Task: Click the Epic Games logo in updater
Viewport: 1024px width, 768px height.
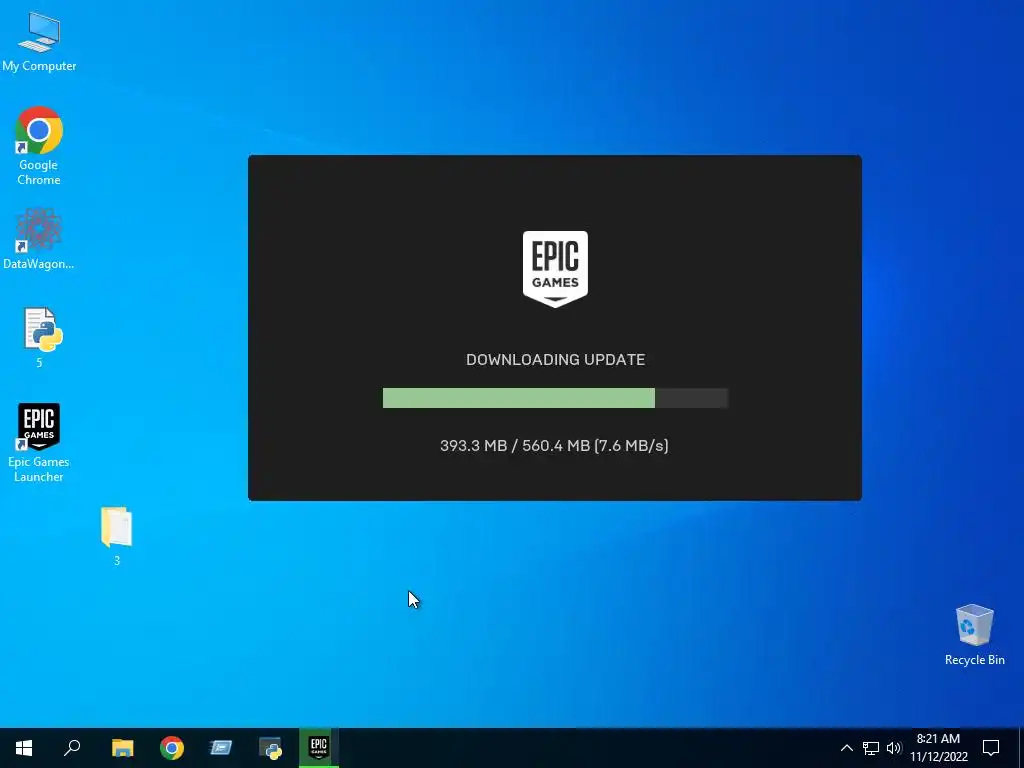Action: click(x=555, y=268)
